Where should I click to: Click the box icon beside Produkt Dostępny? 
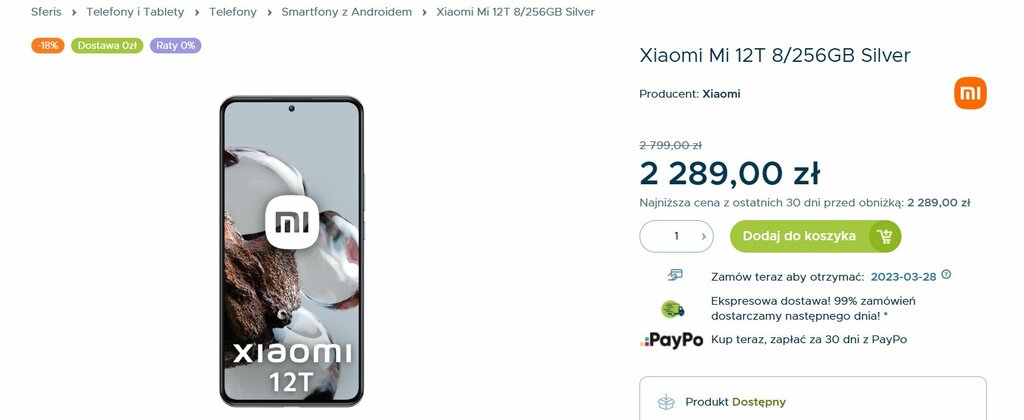point(666,402)
